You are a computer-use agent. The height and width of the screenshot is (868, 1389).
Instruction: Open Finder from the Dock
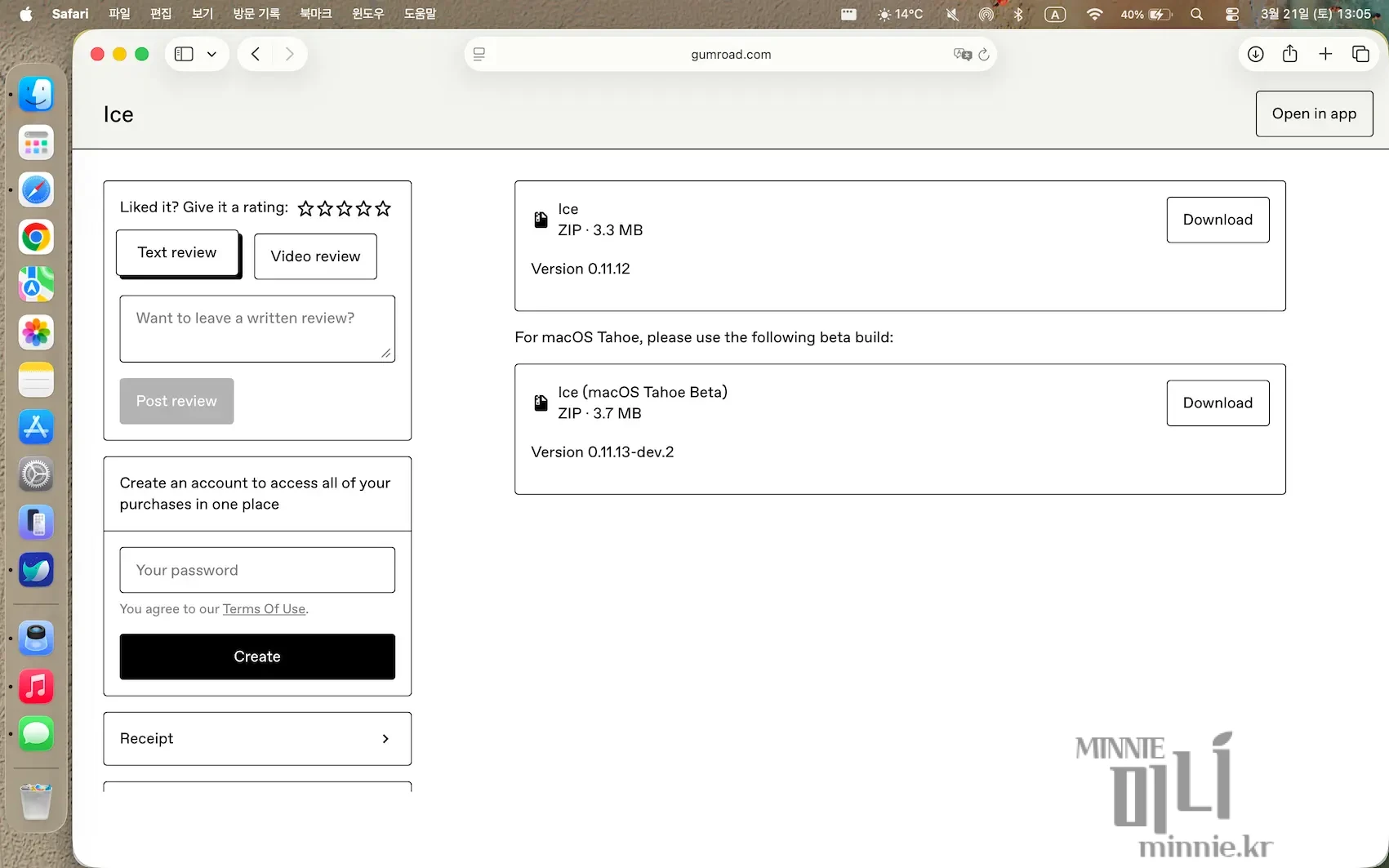tap(36, 95)
